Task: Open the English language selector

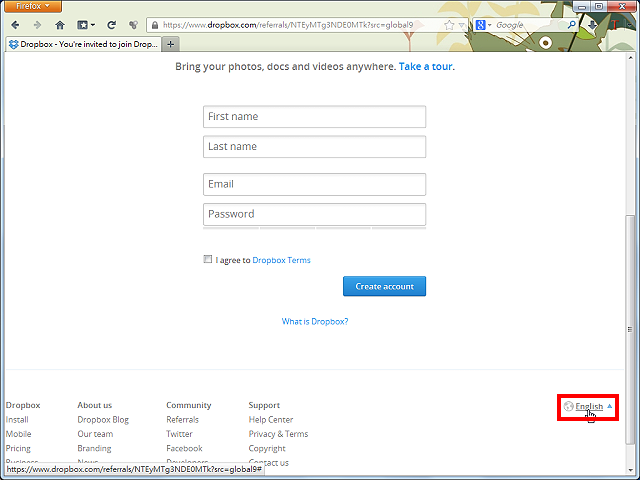Action: tap(589, 407)
